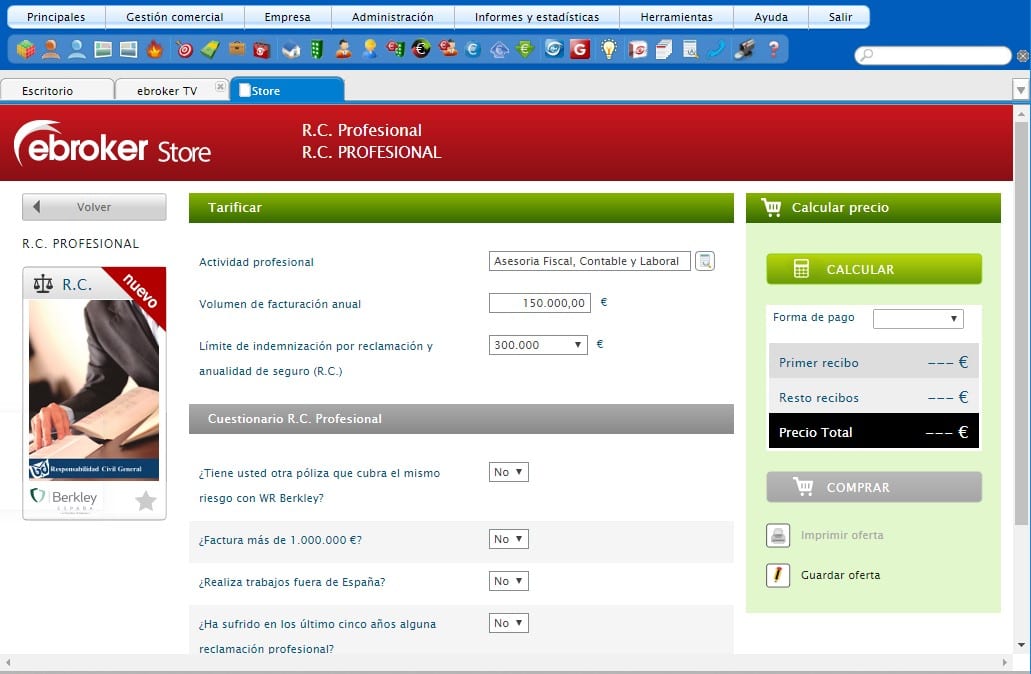Click the Salir menu item
This screenshot has width=1031, height=674.
click(x=840, y=17)
